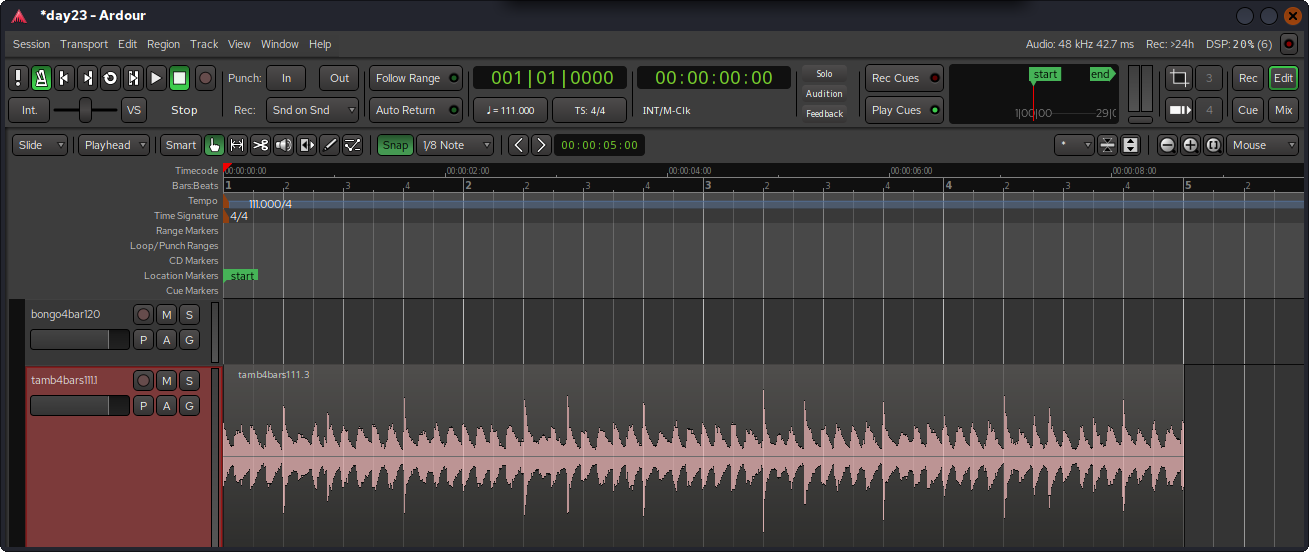Image resolution: width=1309 pixels, height=552 pixels.
Task: Select the Cut (scissors) tool
Action: pos(260,145)
